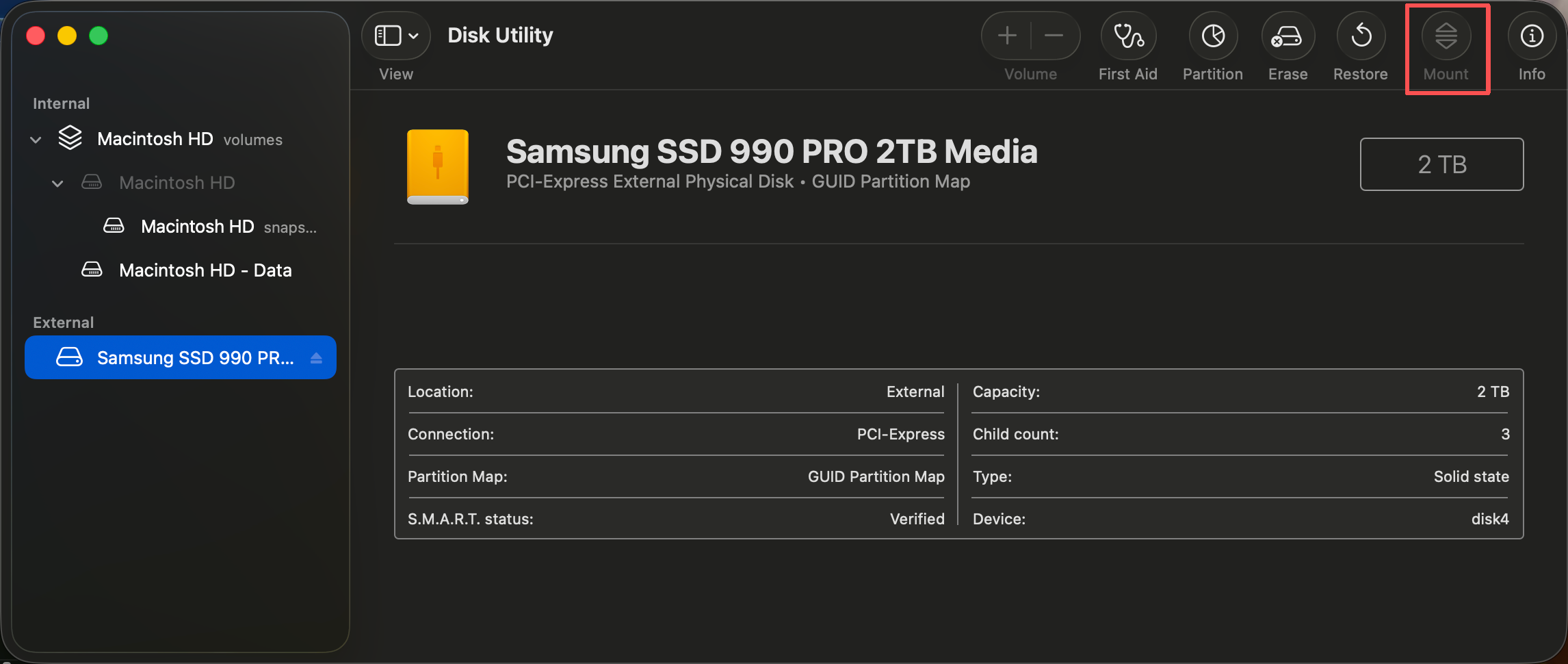
Task: Select Macintosh HD - Data volume
Action: click(x=205, y=270)
